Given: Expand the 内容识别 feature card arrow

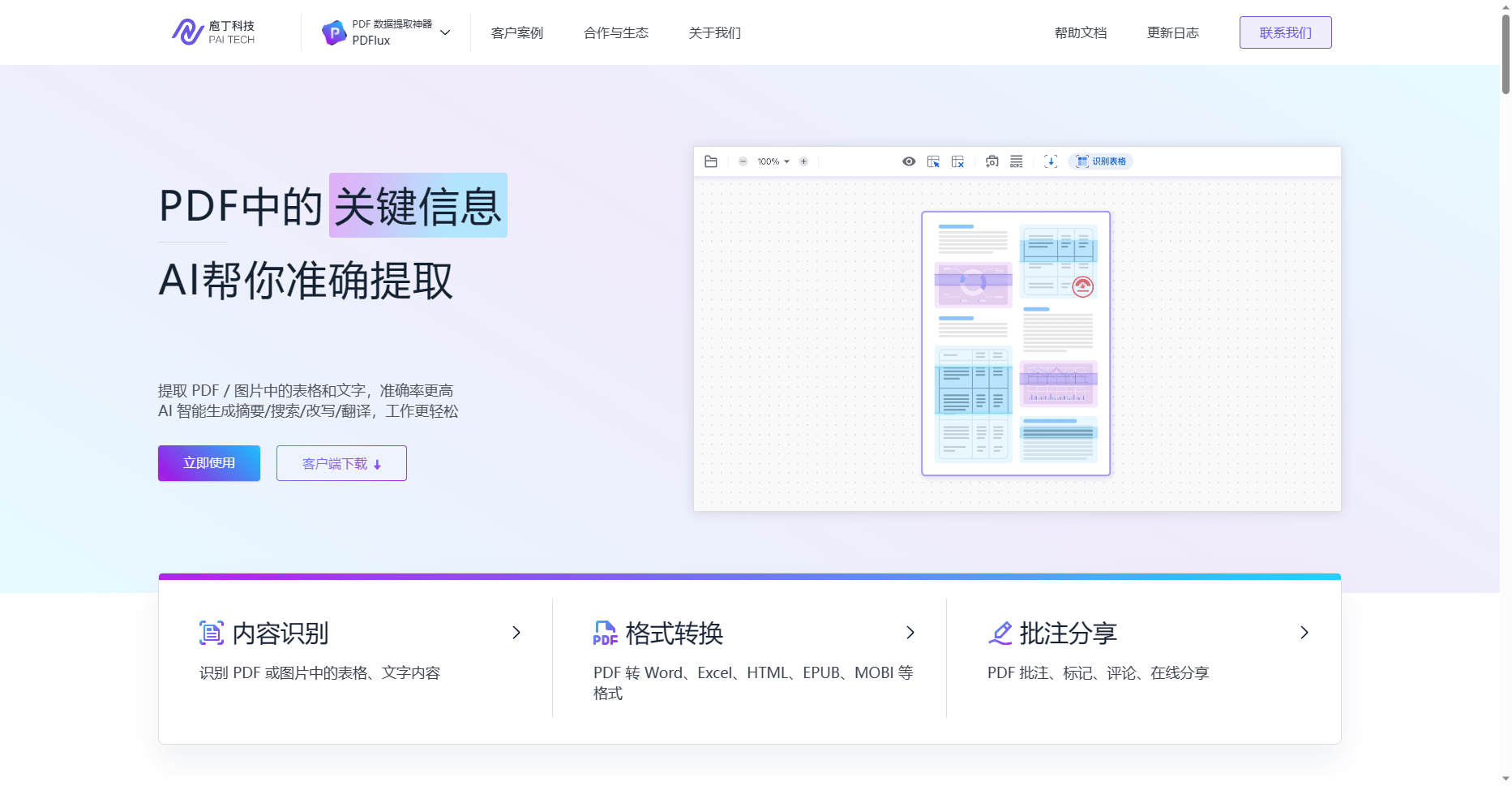Looking at the screenshot, I should pyautogui.click(x=516, y=633).
